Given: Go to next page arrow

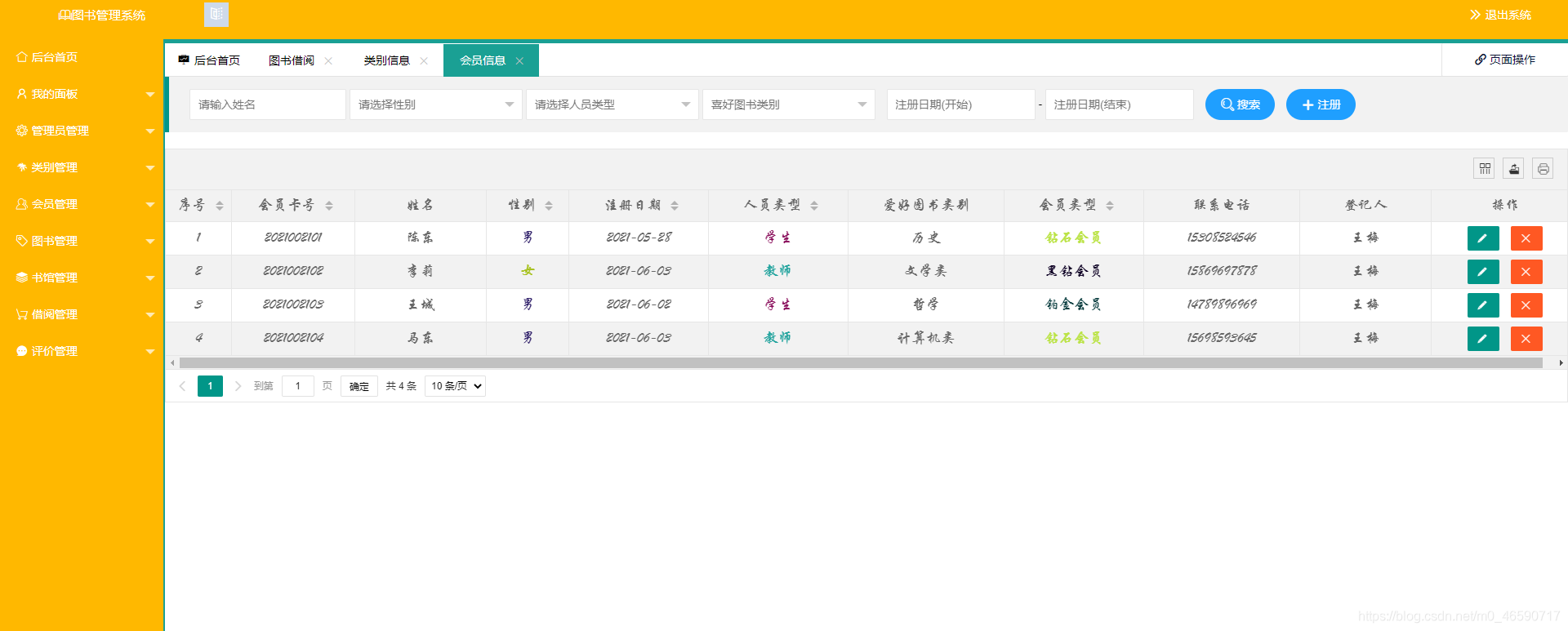Looking at the screenshot, I should (238, 386).
